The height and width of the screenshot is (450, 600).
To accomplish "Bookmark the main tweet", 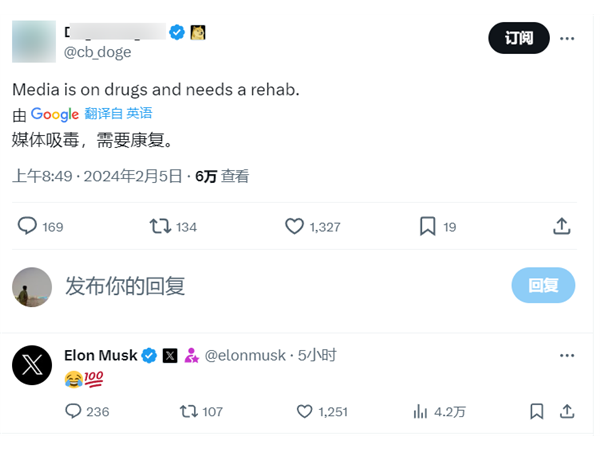I will point(427,226).
